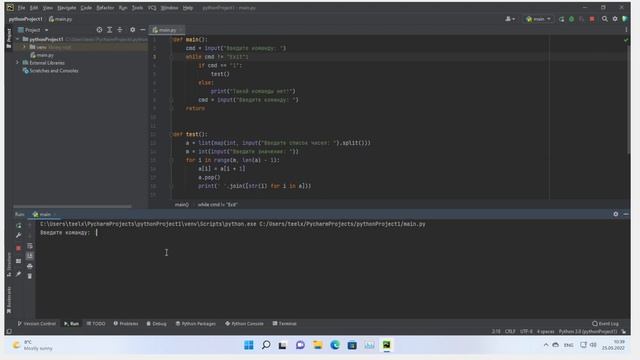
Task: Click Expand All in Project panel
Action: click(x=109, y=30)
